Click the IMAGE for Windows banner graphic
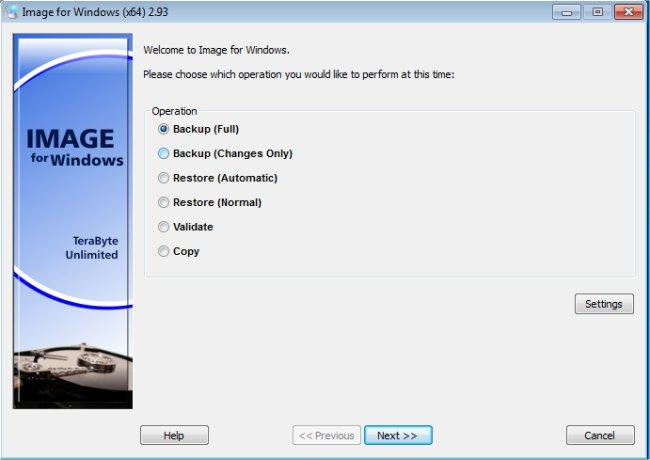This screenshot has height=460, width=650. pos(73,221)
